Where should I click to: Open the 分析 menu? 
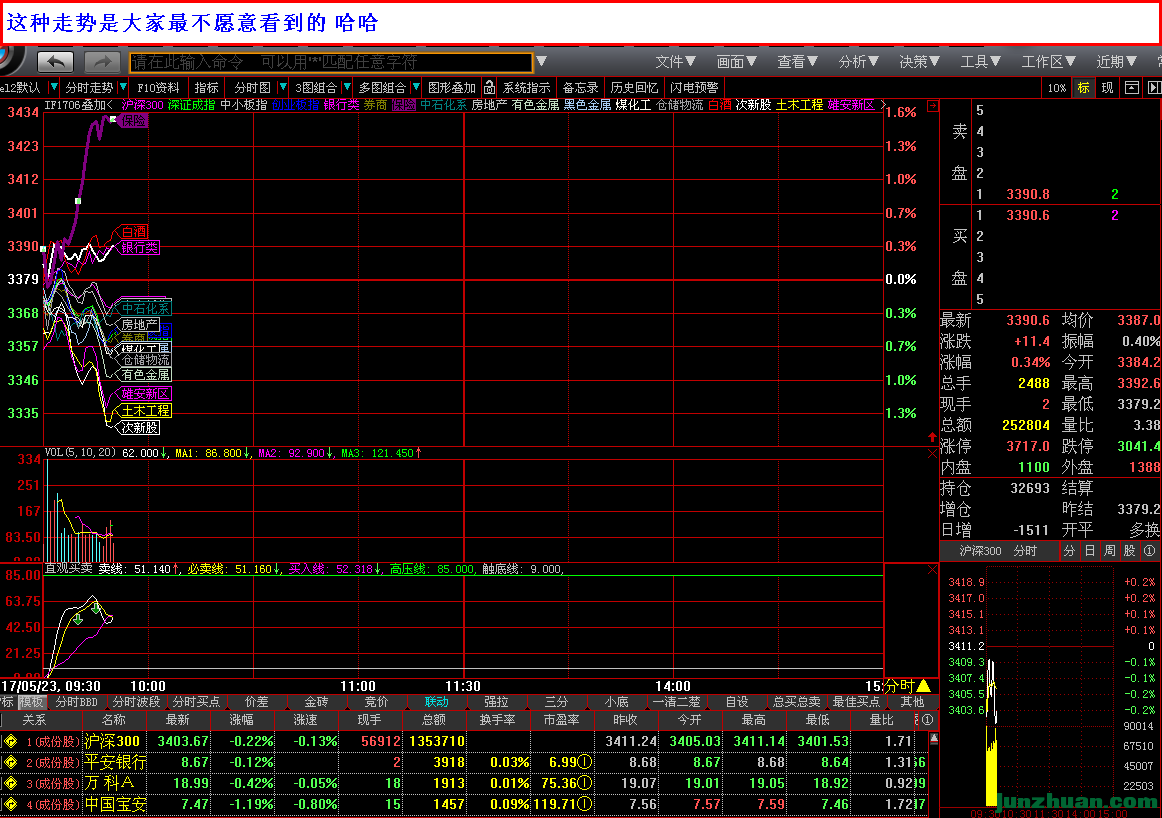(858, 61)
